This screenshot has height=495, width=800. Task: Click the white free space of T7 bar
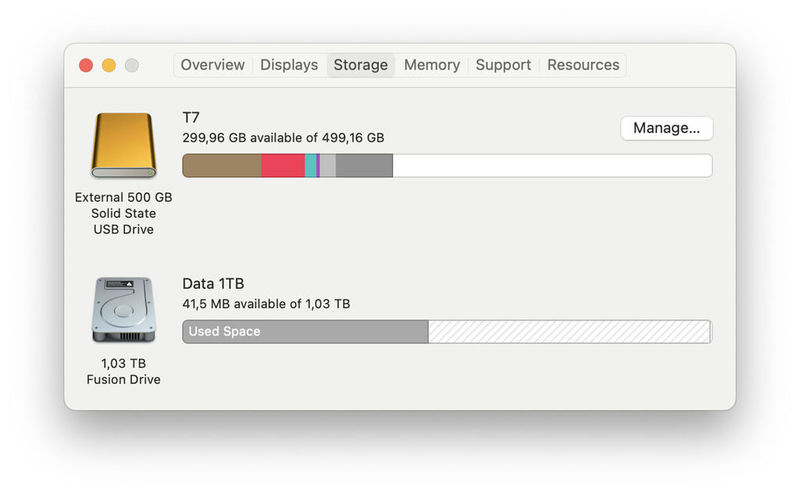552,166
